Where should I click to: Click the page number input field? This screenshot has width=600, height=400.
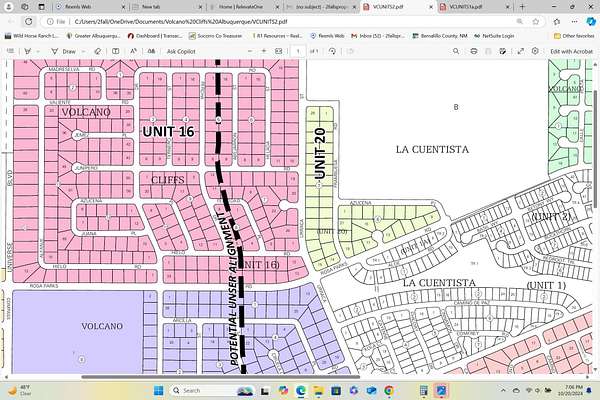[298, 50]
